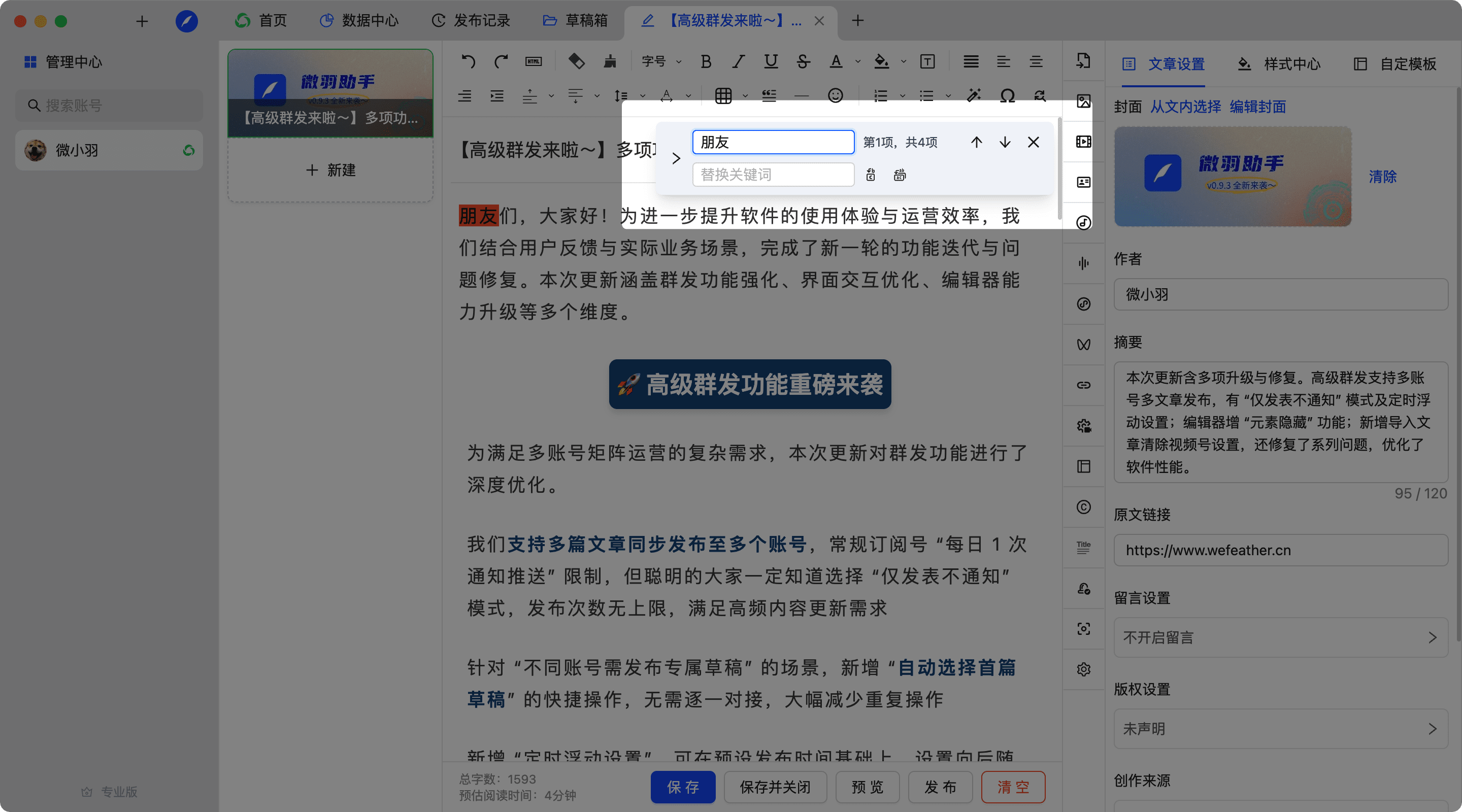Select the eraser clear-format tool
This screenshot has width=1462, height=812.
(x=576, y=61)
